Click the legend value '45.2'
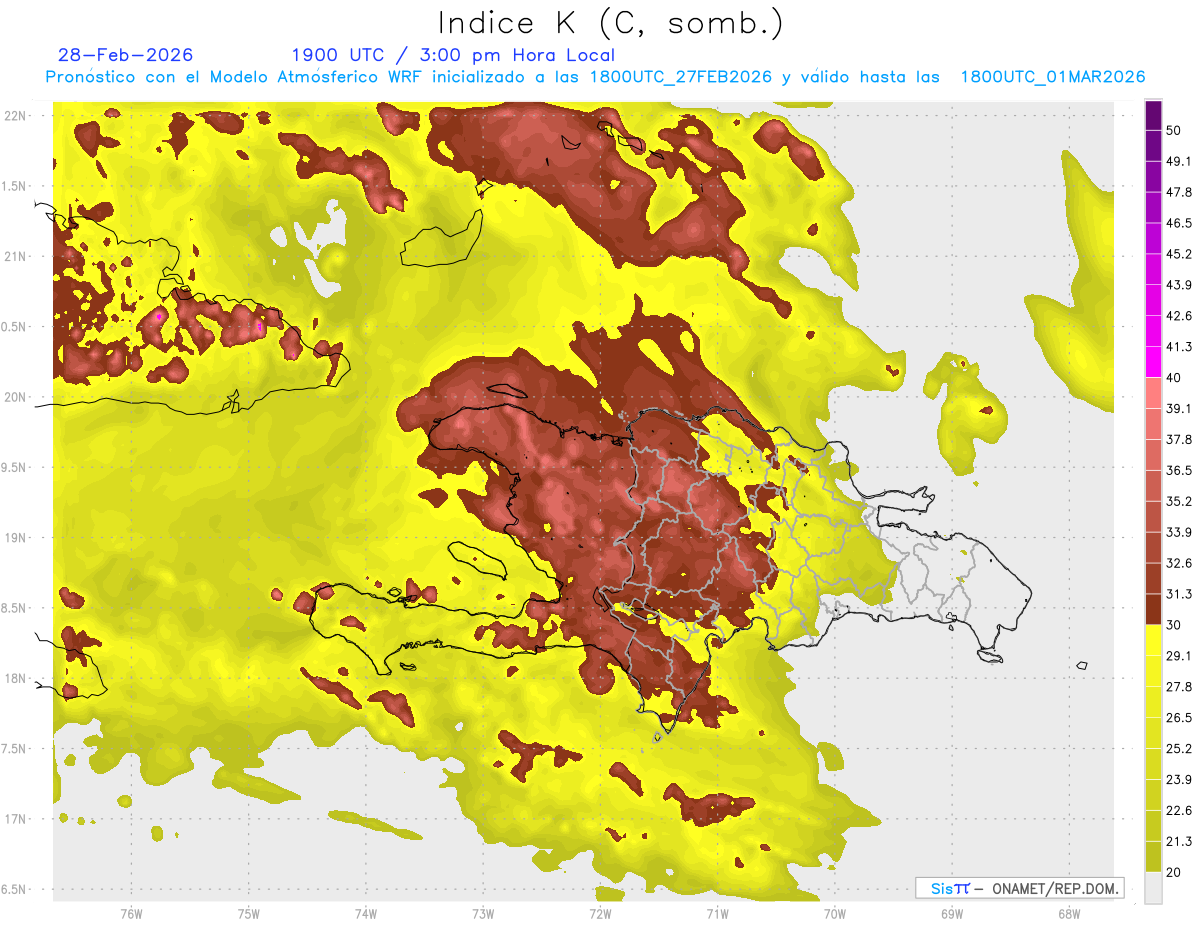 pos(1179,253)
